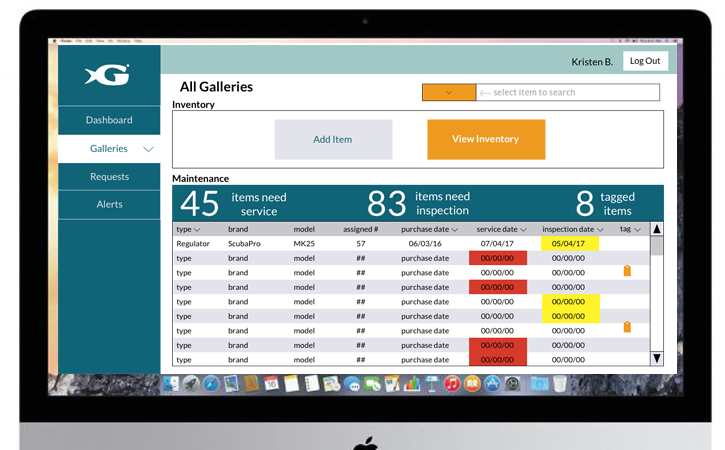Select Galleries in the sidebar
Screen dimensions: 725x450
109,148
